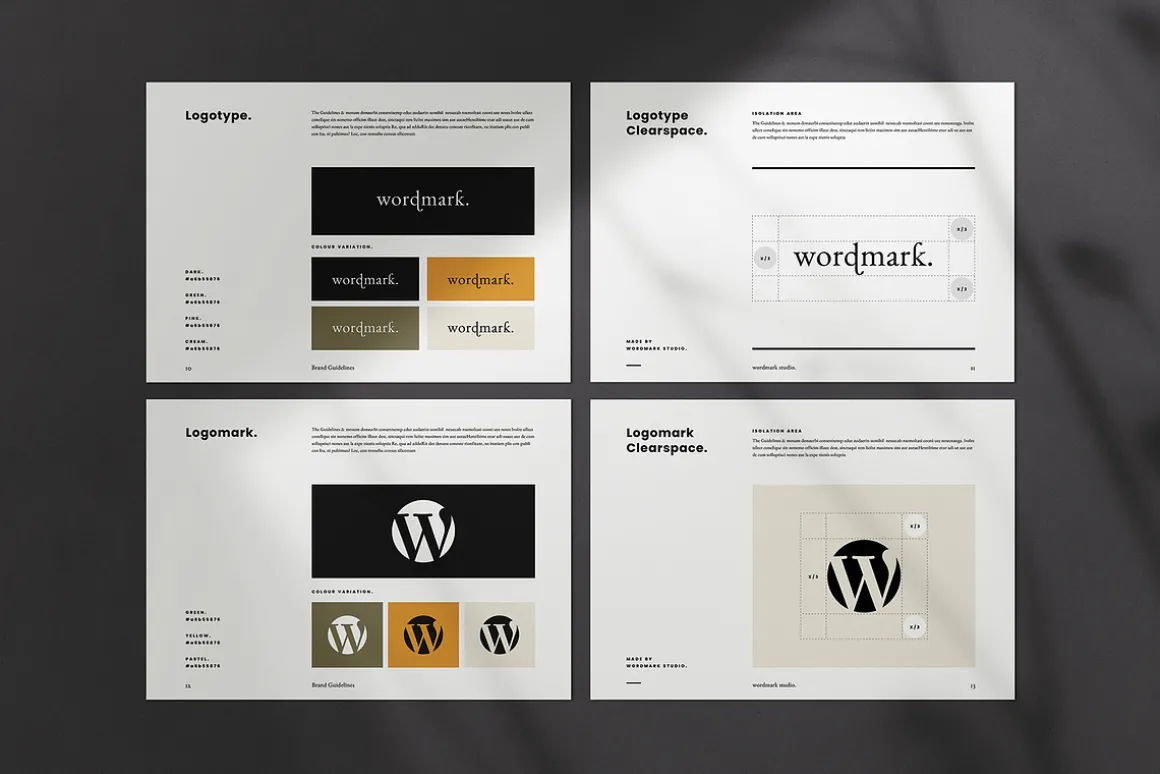Click the W logomark on the orange swatch
Viewport: 1160px width, 774px height.
(x=423, y=635)
